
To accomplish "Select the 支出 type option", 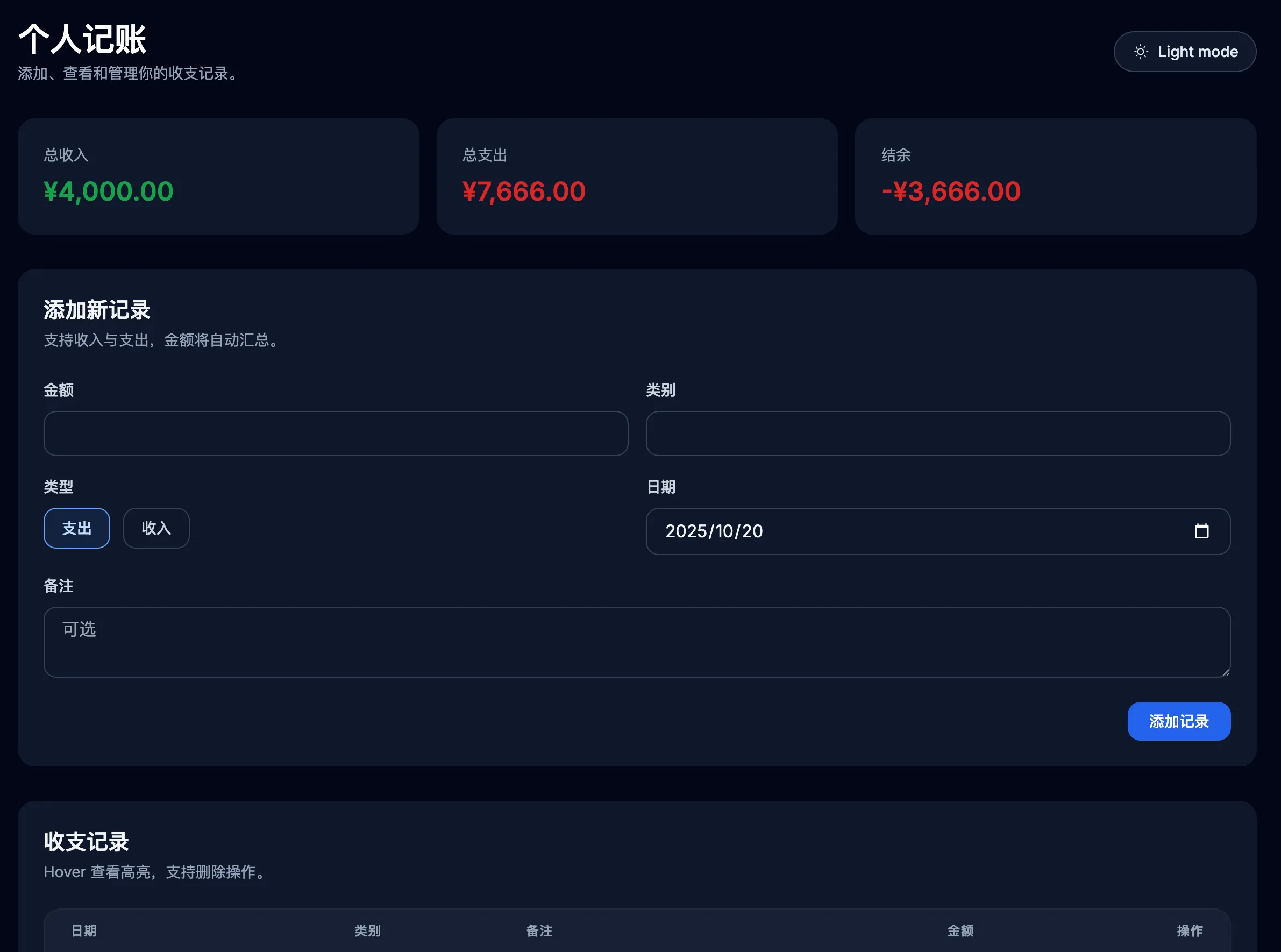I will (x=77, y=528).
